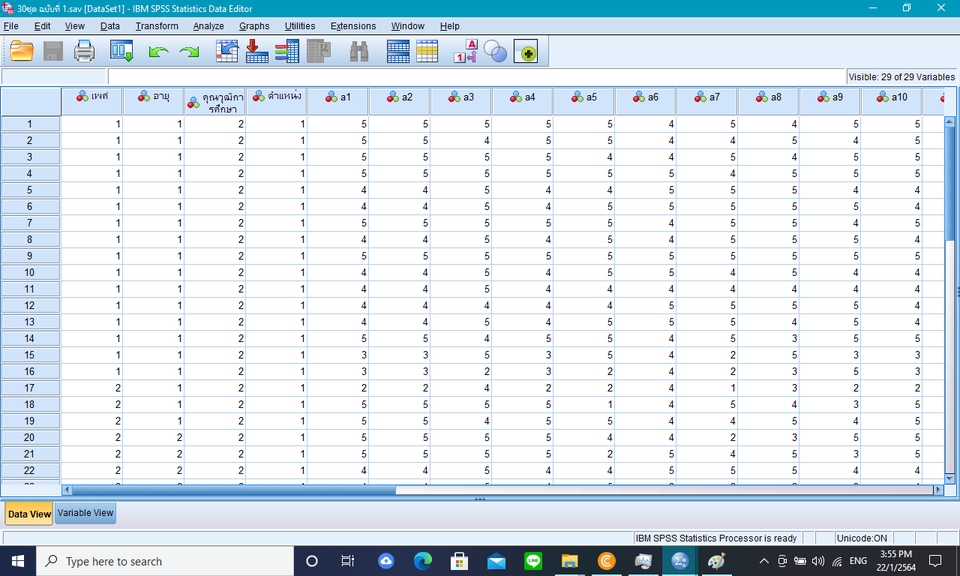
Task: Click 'Visible: 29 of 29 Variables' label
Action: (901, 77)
